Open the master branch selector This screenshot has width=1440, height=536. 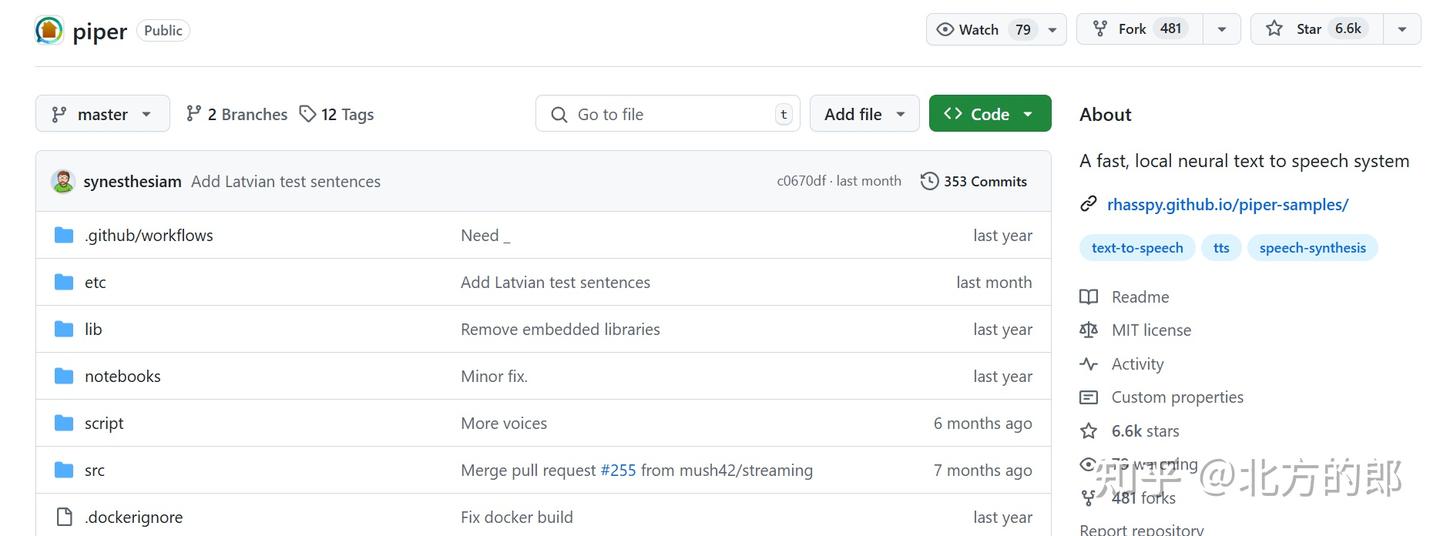(x=102, y=114)
